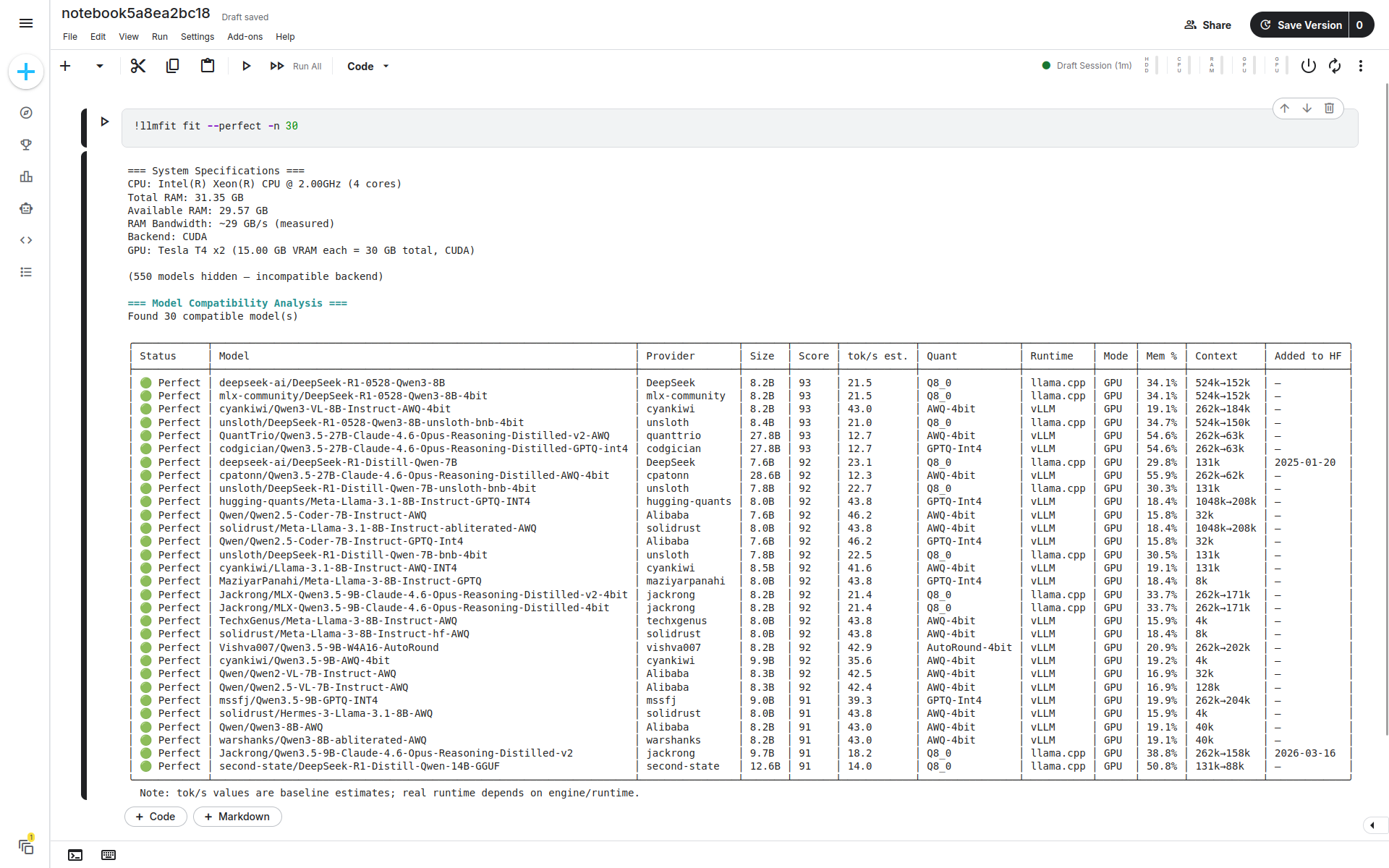The height and width of the screenshot is (868, 1389).
Task: Open the console terminal icon at bottom
Action: [x=75, y=855]
